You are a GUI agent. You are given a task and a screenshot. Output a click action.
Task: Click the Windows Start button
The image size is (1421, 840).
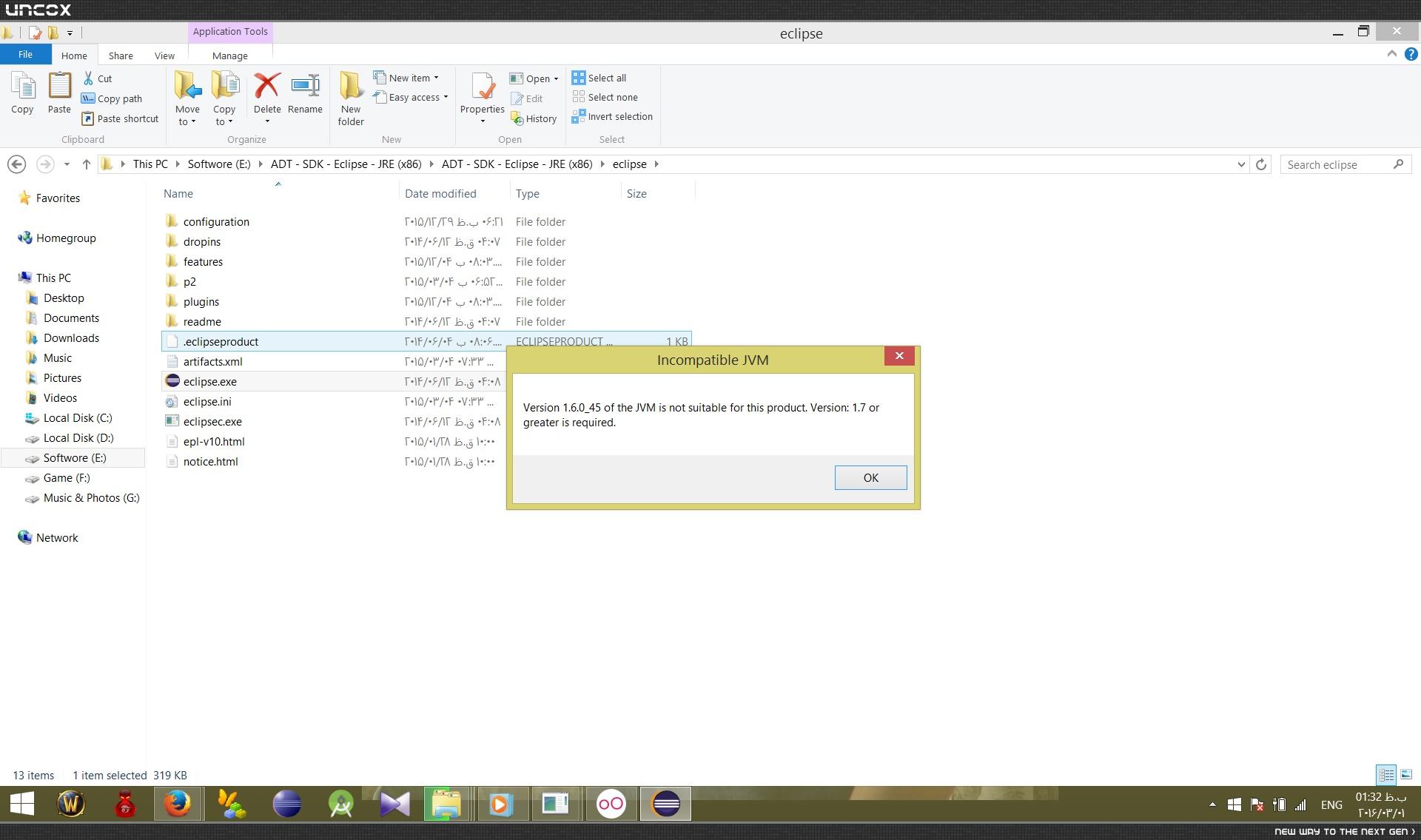pos(22,804)
